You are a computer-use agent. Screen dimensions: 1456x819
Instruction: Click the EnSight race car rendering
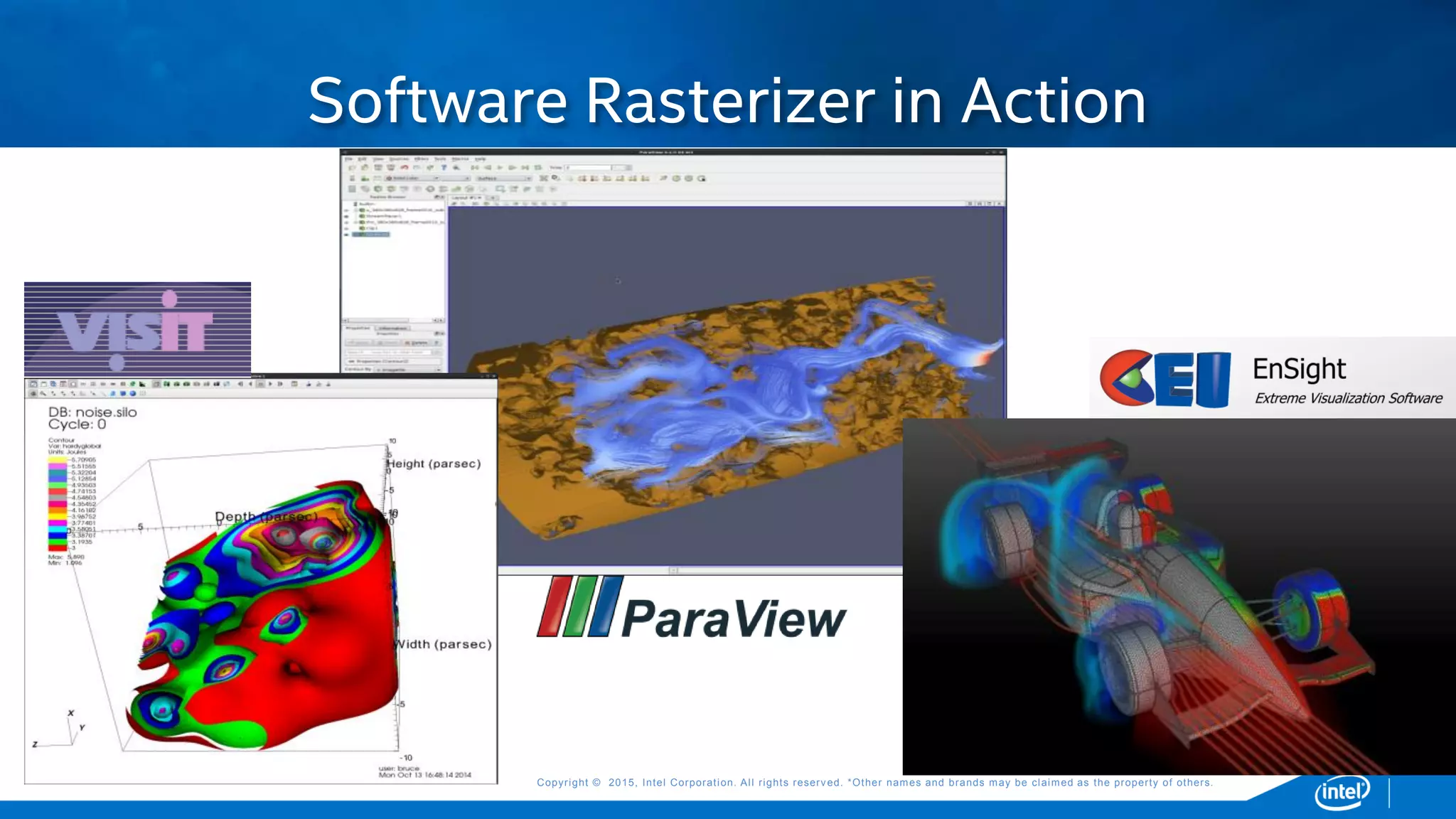point(1179,596)
